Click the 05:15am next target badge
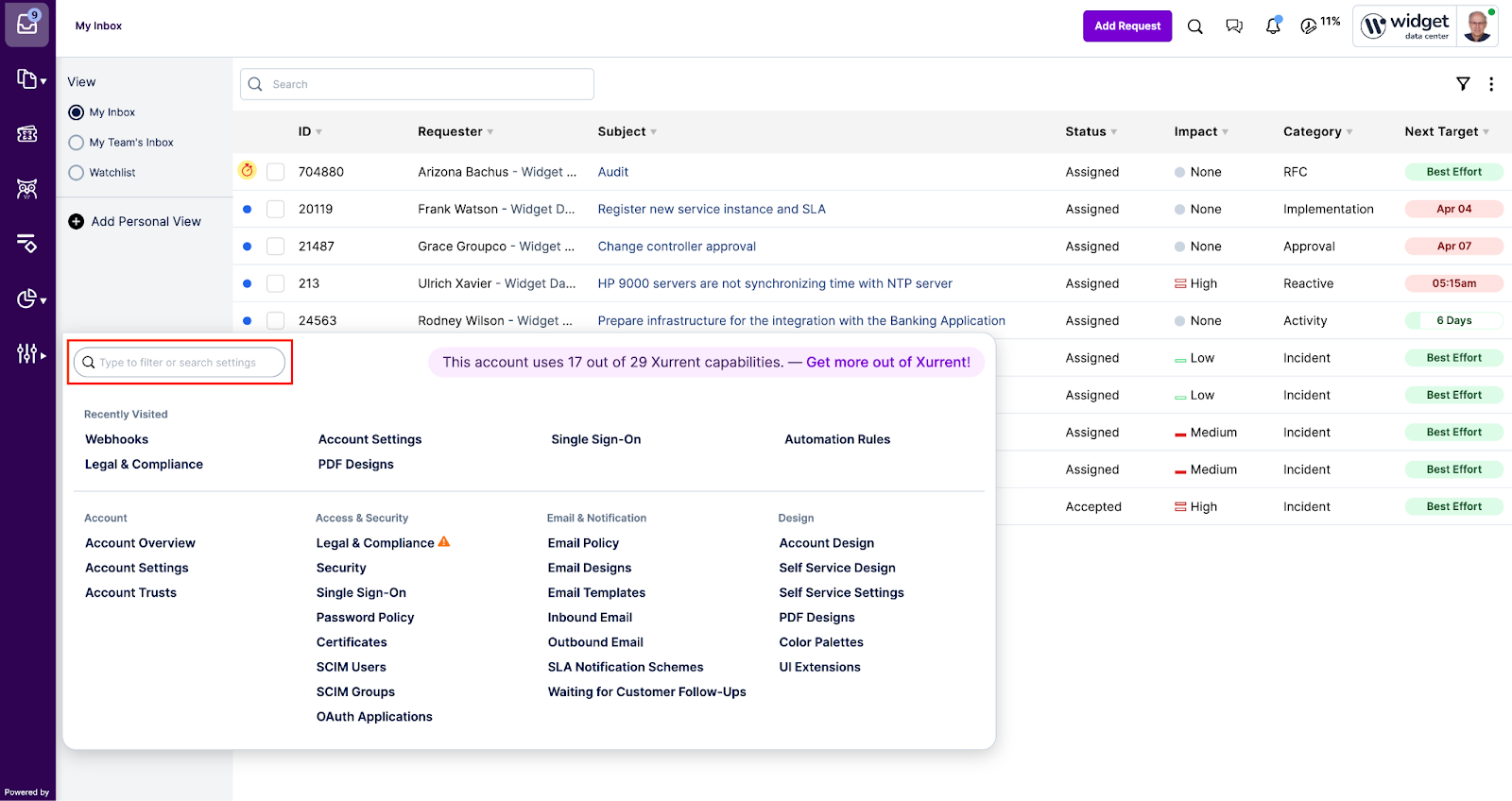Image resolution: width=1512 pixels, height=801 pixels. click(1453, 283)
